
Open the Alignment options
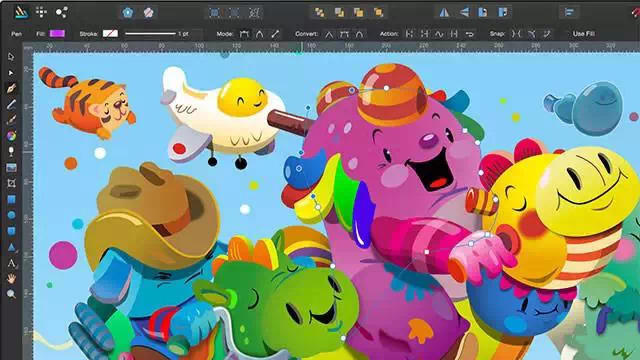tap(569, 13)
